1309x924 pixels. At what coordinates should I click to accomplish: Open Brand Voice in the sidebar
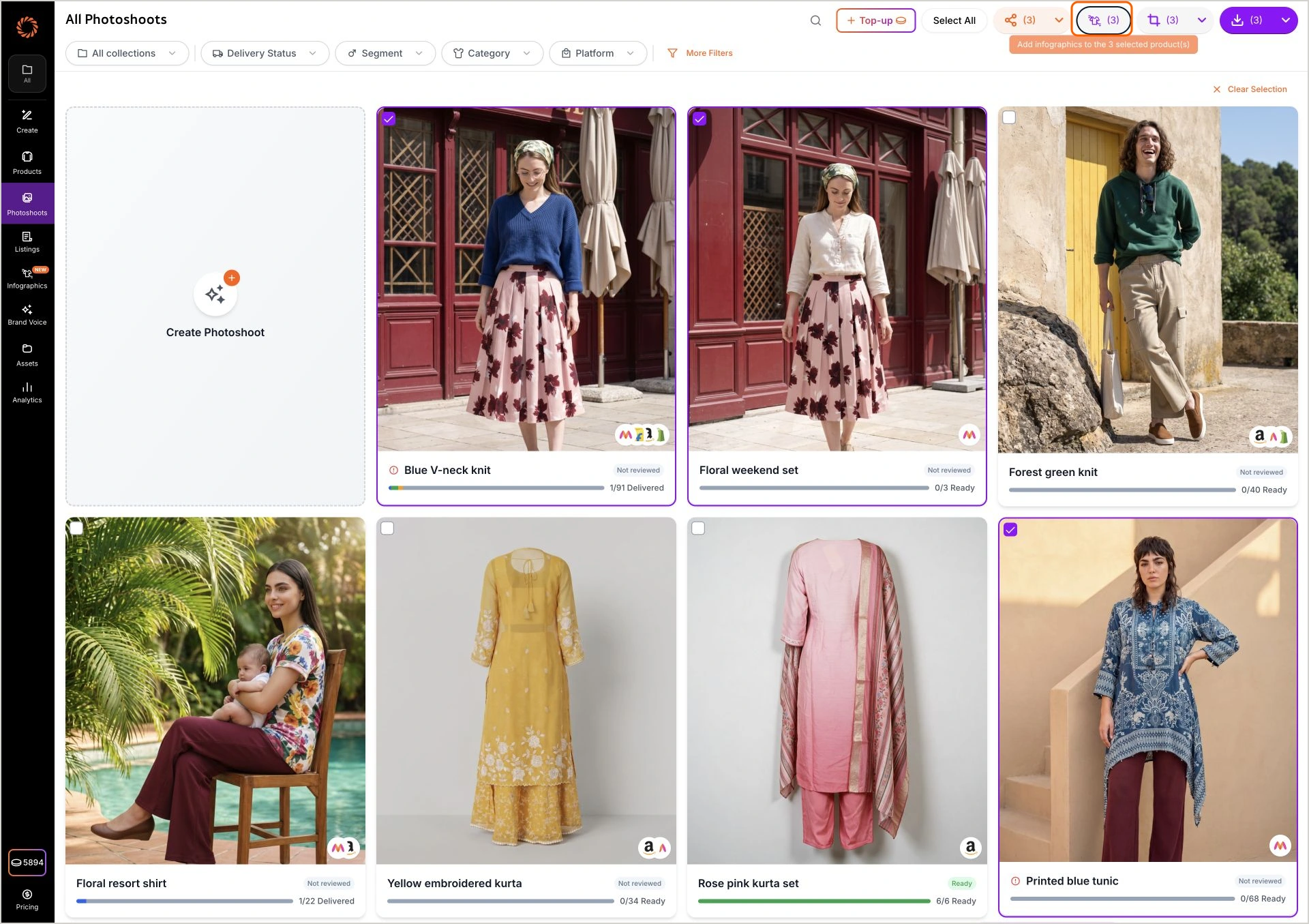pyautogui.click(x=27, y=315)
